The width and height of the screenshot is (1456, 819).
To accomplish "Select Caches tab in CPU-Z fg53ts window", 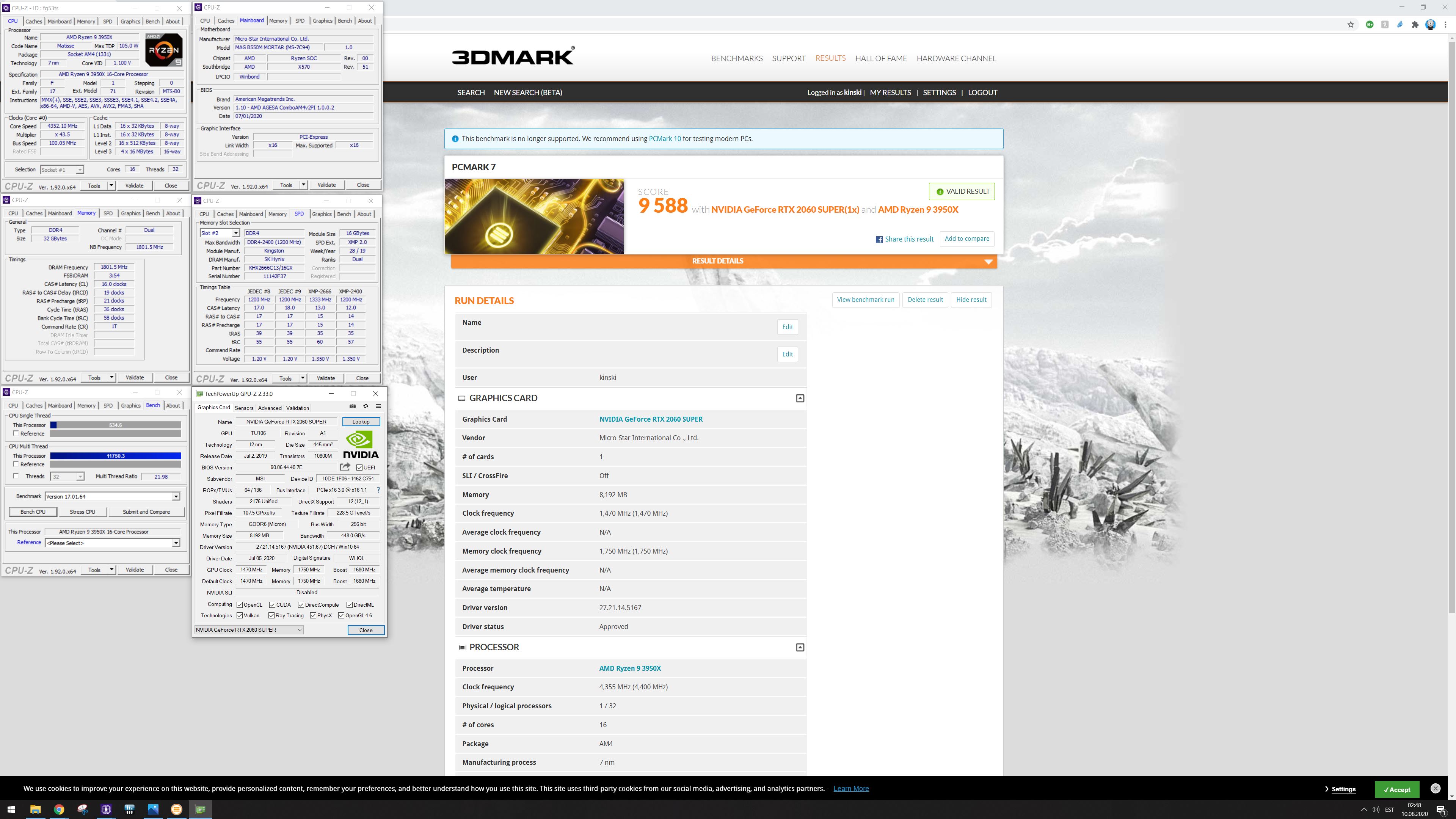I will tap(34, 22).
